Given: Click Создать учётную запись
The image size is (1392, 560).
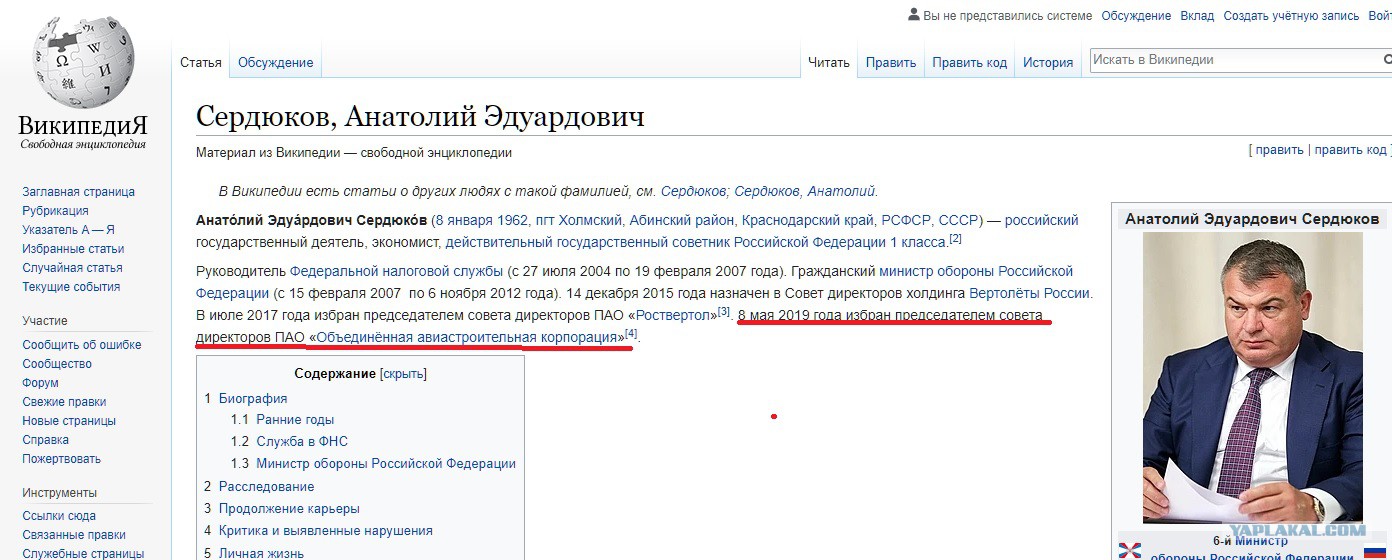Looking at the screenshot, I should tap(1291, 16).
